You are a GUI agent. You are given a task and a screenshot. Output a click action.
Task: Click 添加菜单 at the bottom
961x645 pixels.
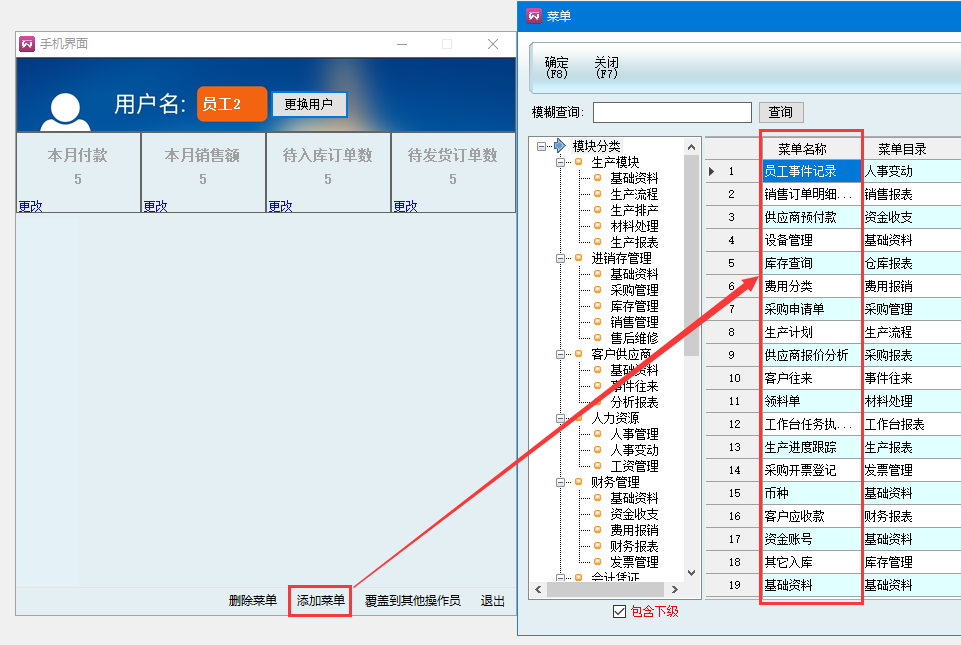(320, 601)
